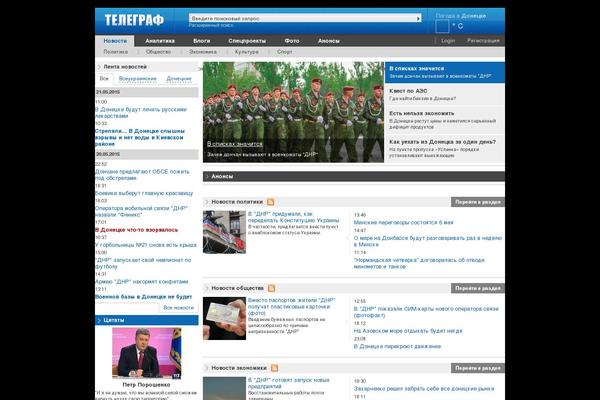600x400 pixels.
Task: Open article Дончане предлагают ОБСЕ пожить под обстрелами
Action: point(142,175)
